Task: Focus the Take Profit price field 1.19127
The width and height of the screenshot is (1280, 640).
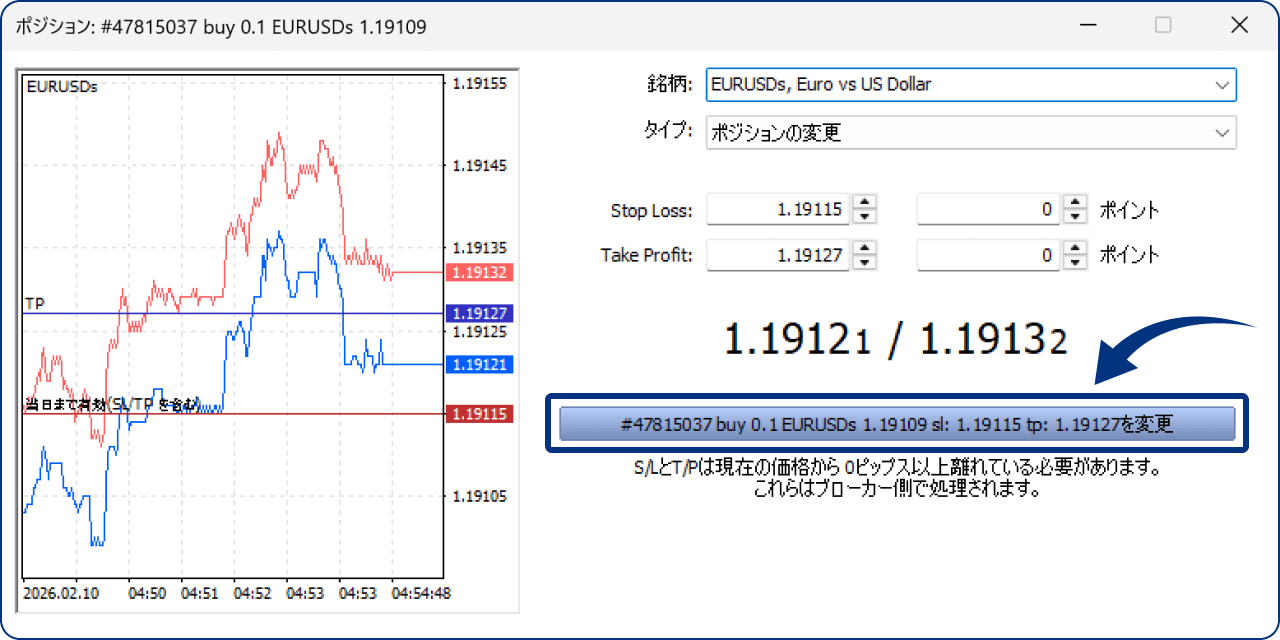Action: 778,256
